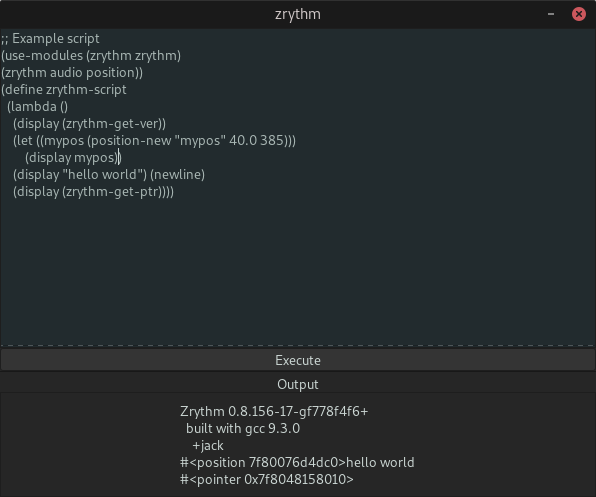Click the define zrythm-script line

(x=63, y=90)
